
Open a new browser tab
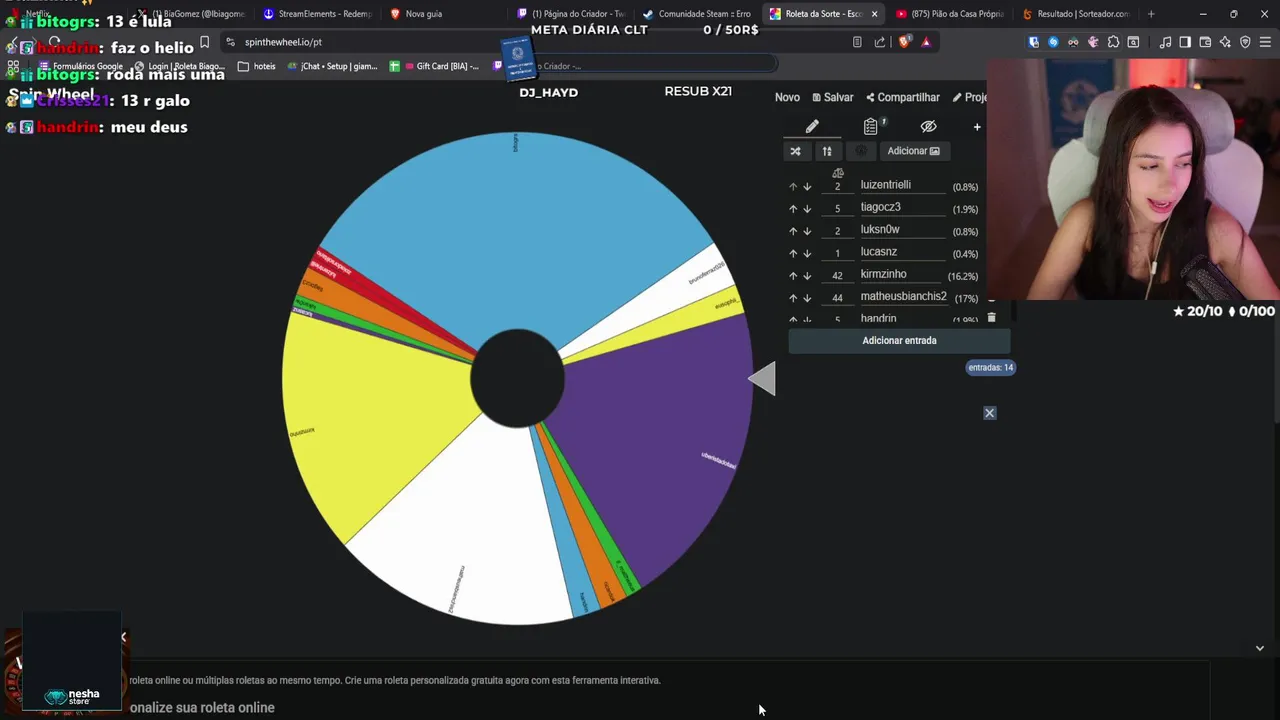(x=1151, y=14)
